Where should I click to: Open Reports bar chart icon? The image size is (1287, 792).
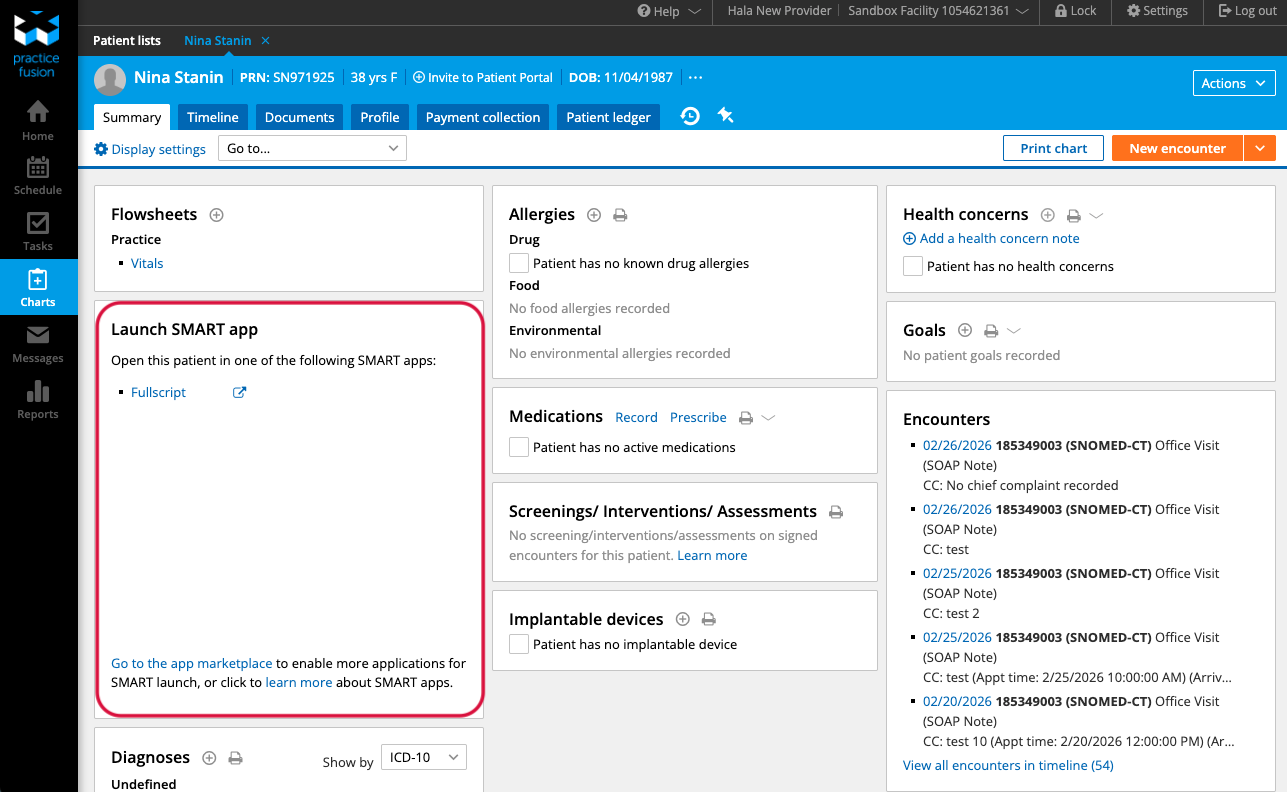pos(38,399)
